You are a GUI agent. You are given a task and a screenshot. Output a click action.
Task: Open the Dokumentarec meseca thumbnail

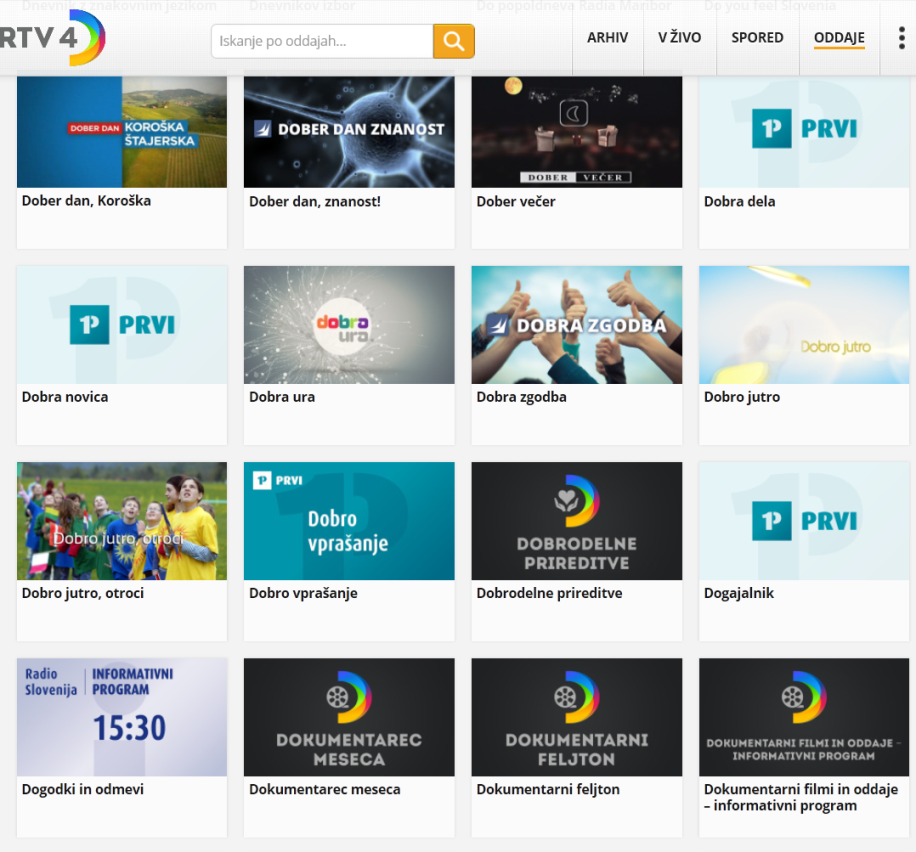(349, 717)
